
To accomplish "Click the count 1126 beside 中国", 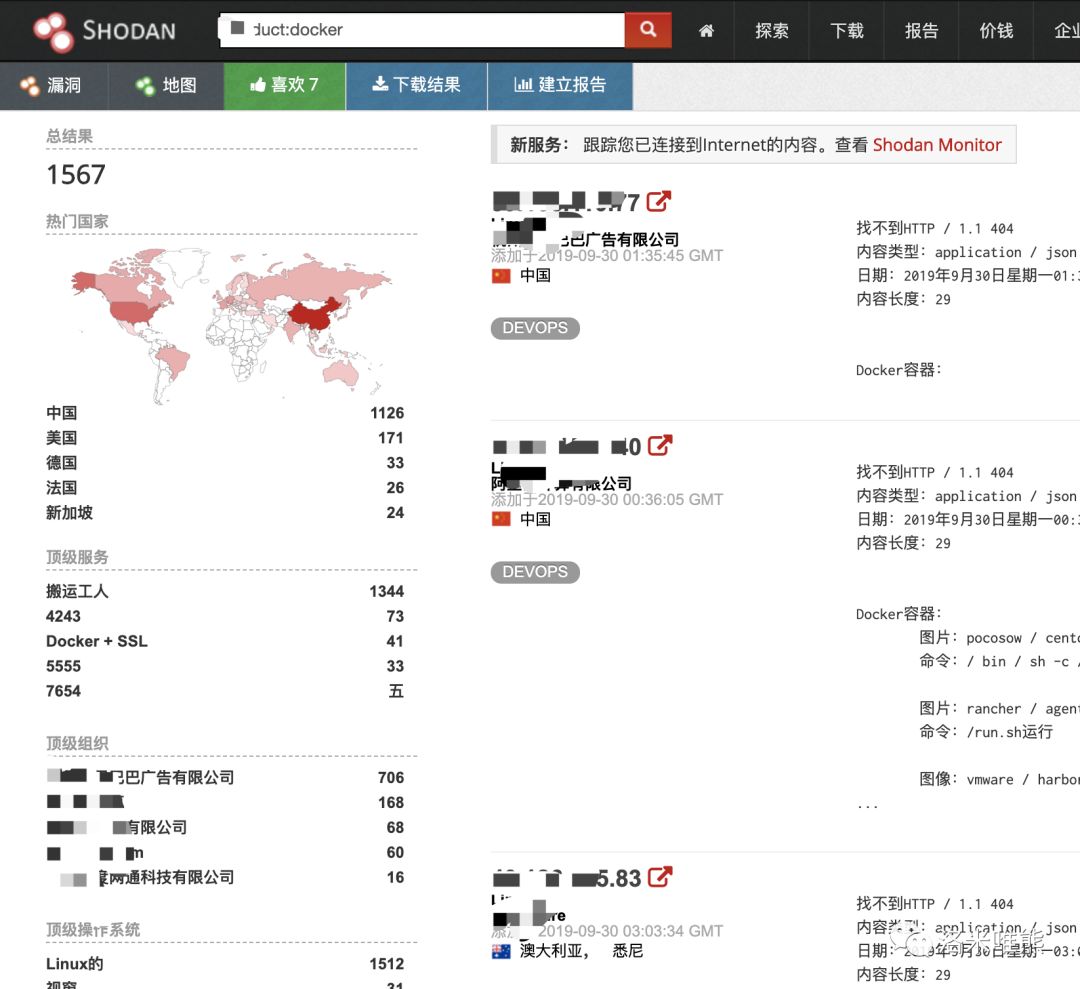I will 387,413.
